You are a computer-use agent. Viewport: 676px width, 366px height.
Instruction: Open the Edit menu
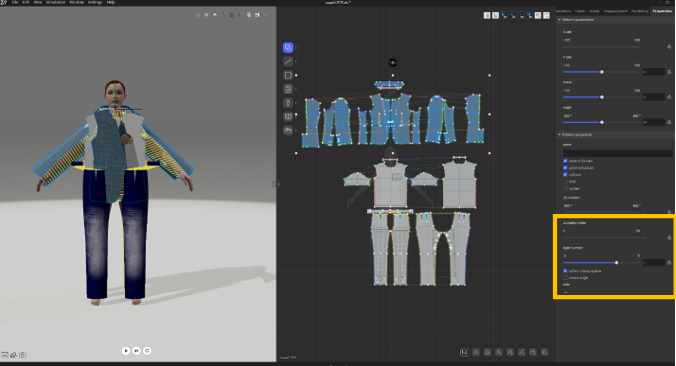(x=26, y=2)
